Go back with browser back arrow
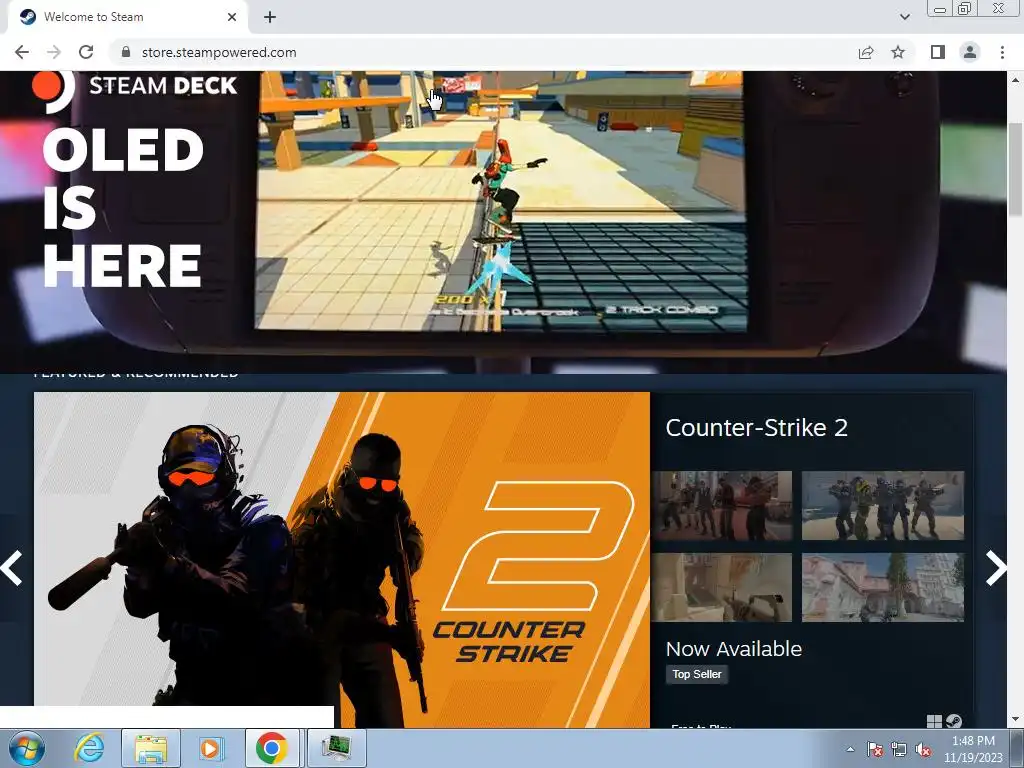This screenshot has width=1024, height=768. (22, 52)
